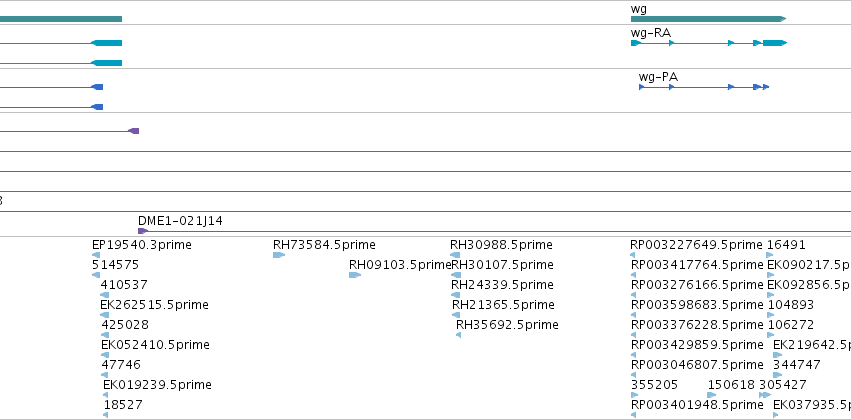The width and height of the screenshot is (851, 420).
Task: Select the EK019239.5prime label
Action: pyautogui.click(x=157, y=385)
